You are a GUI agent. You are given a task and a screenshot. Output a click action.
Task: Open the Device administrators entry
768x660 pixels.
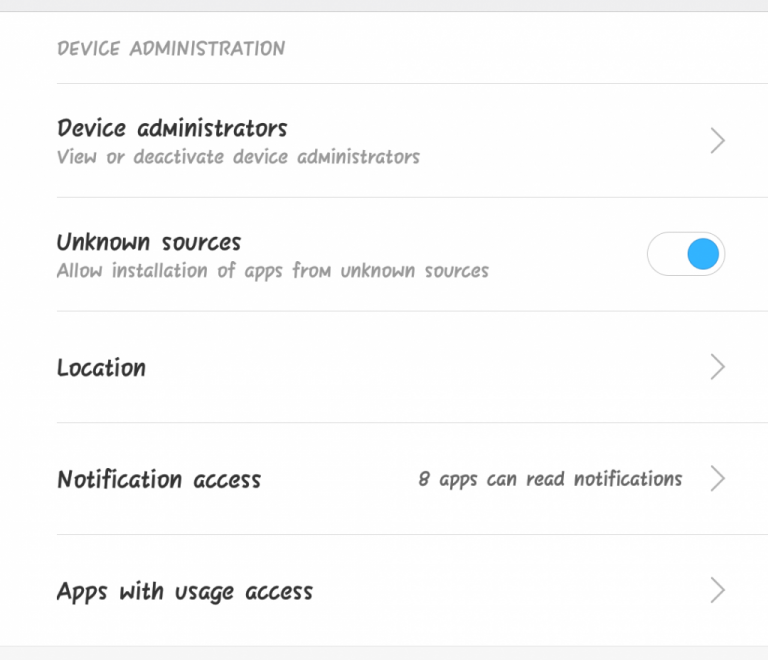point(172,128)
